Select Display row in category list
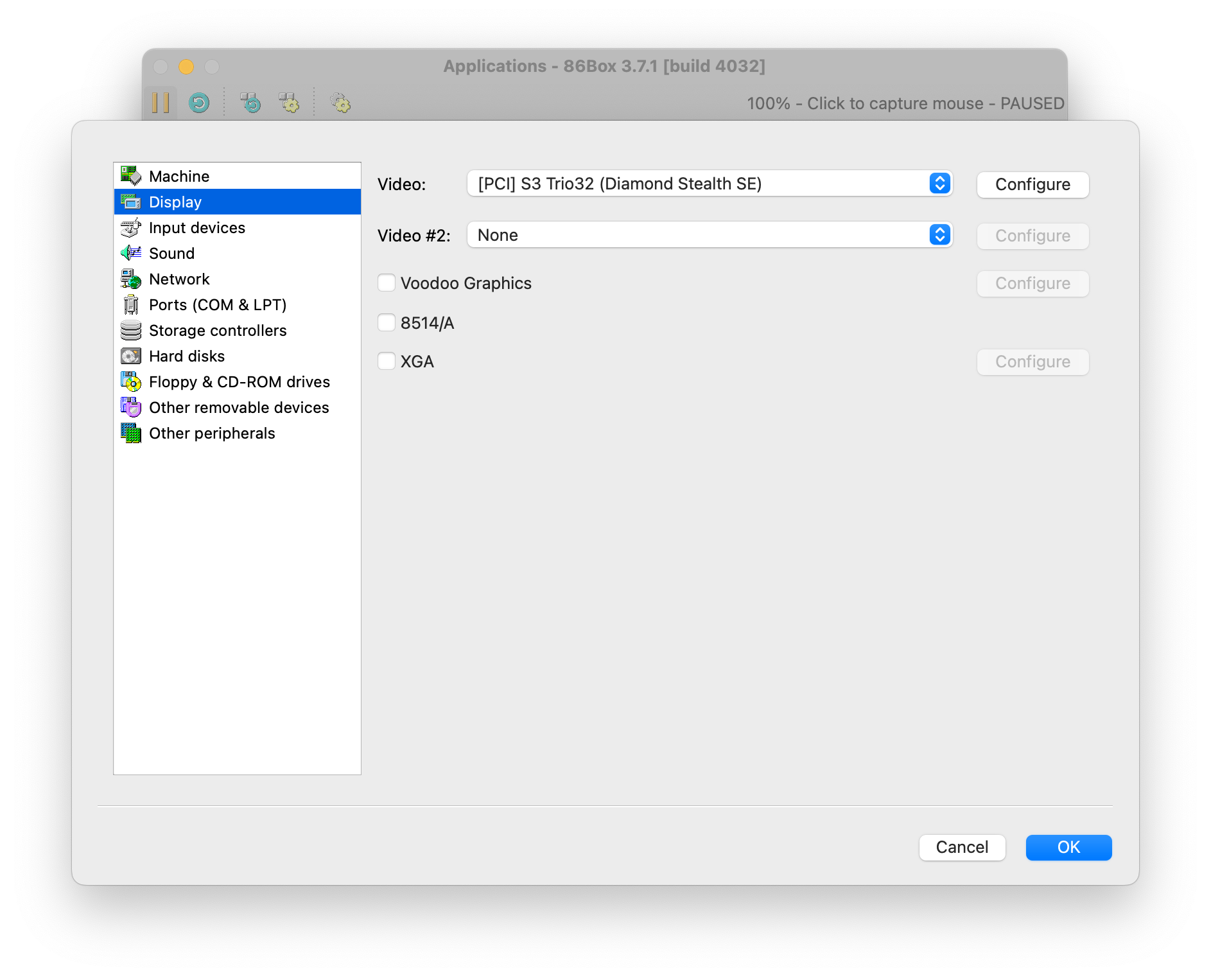 [237, 202]
